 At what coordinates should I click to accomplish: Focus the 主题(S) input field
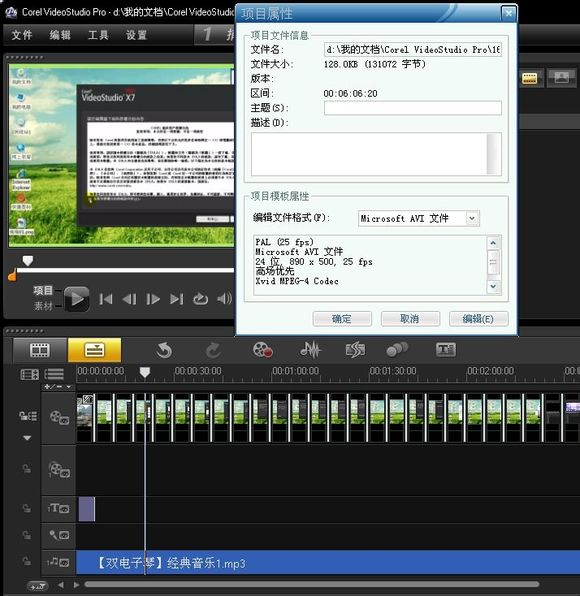click(x=413, y=108)
